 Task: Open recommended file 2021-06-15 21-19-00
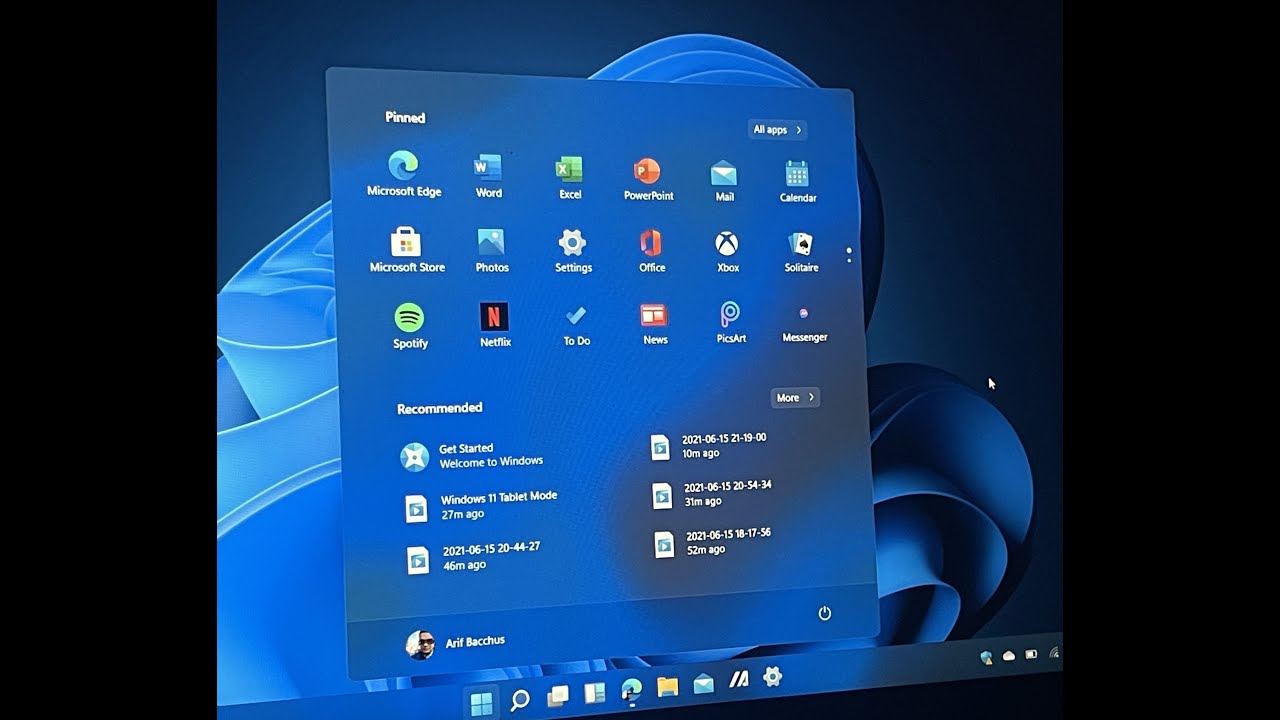[708, 446]
